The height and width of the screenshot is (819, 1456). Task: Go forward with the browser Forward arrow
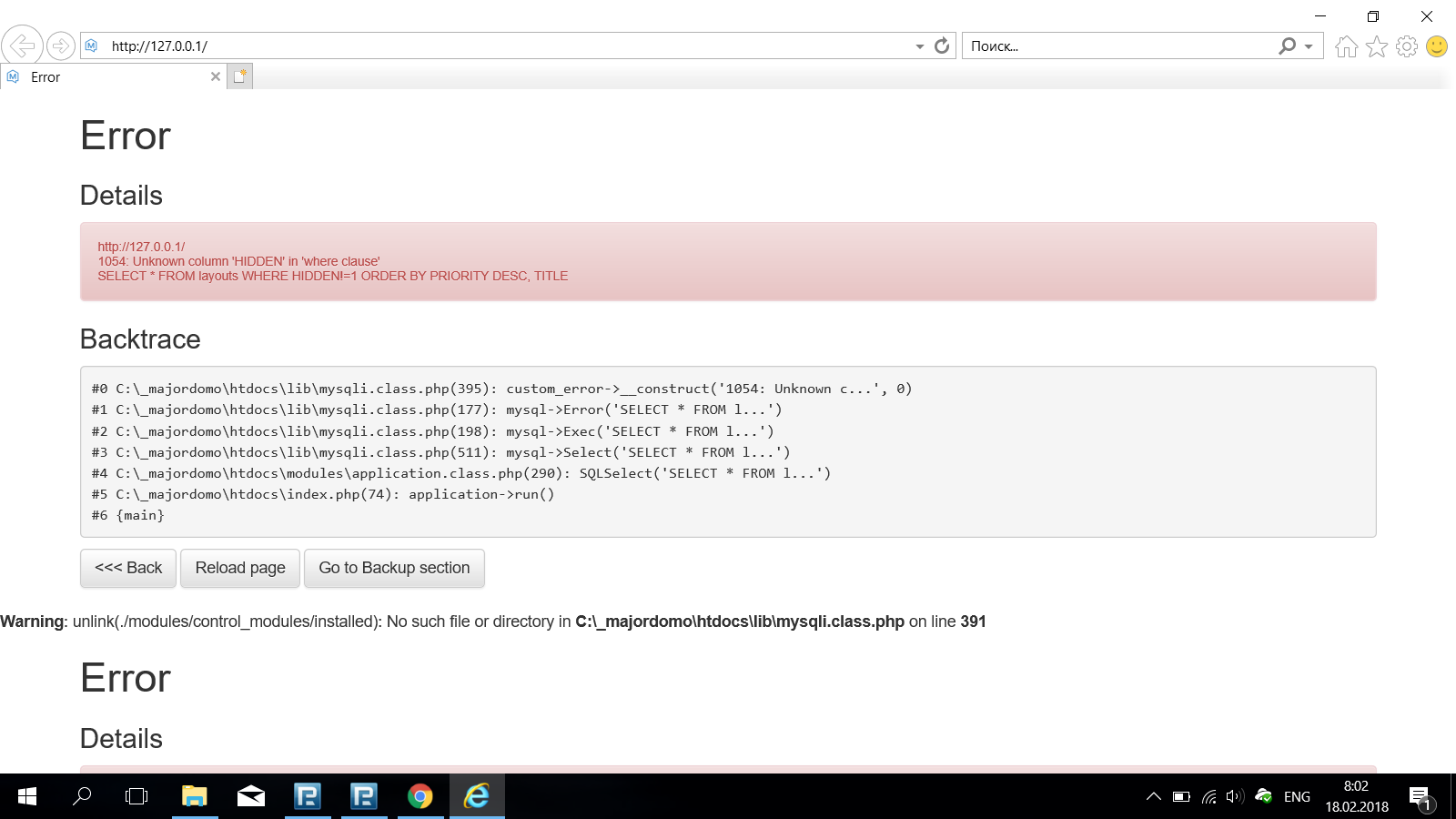[x=61, y=45]
